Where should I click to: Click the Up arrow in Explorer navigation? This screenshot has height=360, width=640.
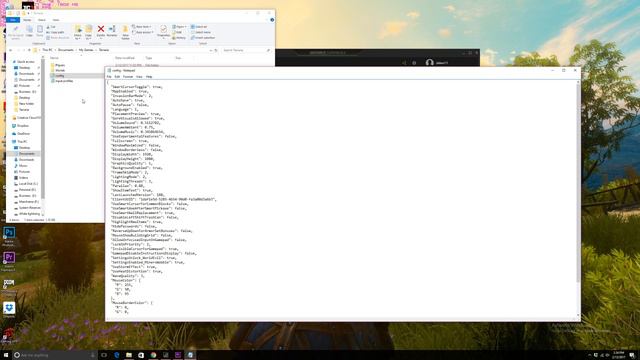coord(29,50)
